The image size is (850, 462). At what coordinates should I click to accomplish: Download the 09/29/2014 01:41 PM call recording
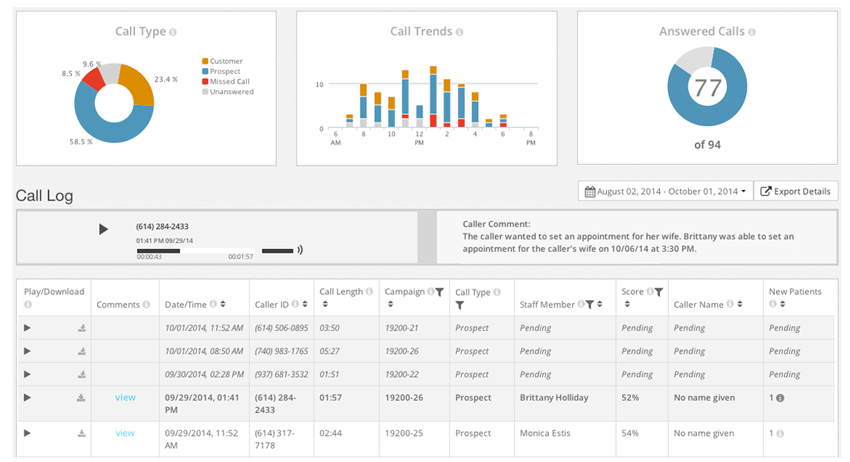(x=81, y=397)
